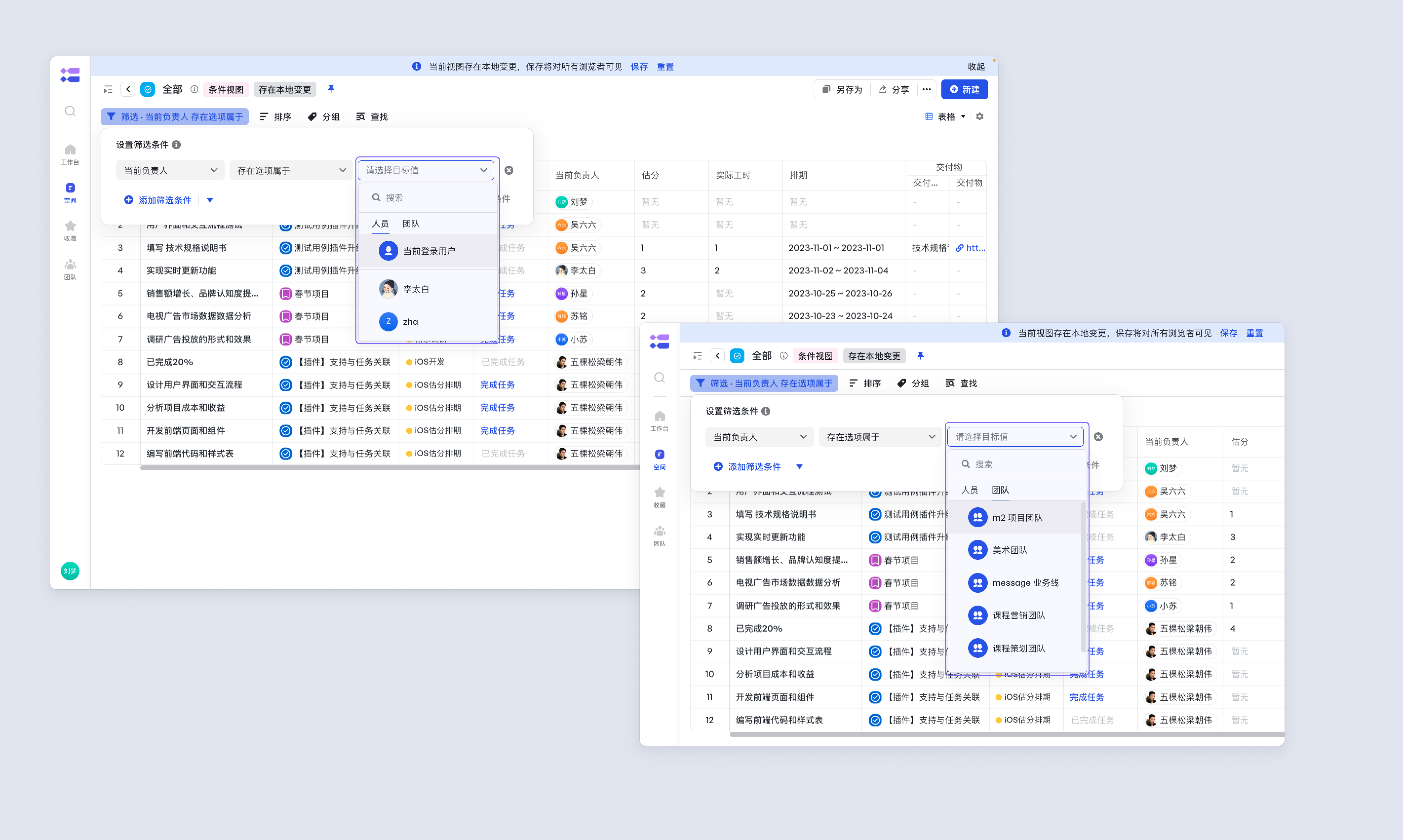Screen dimensions: 1403x840
Task: Click 添加筛选条件 in the back window
Action: tap(158, 200)
